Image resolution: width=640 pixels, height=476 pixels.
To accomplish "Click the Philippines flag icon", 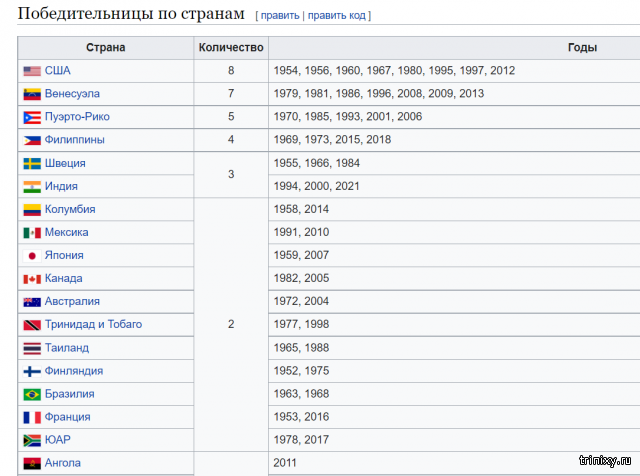I will (x=32, y=140).
